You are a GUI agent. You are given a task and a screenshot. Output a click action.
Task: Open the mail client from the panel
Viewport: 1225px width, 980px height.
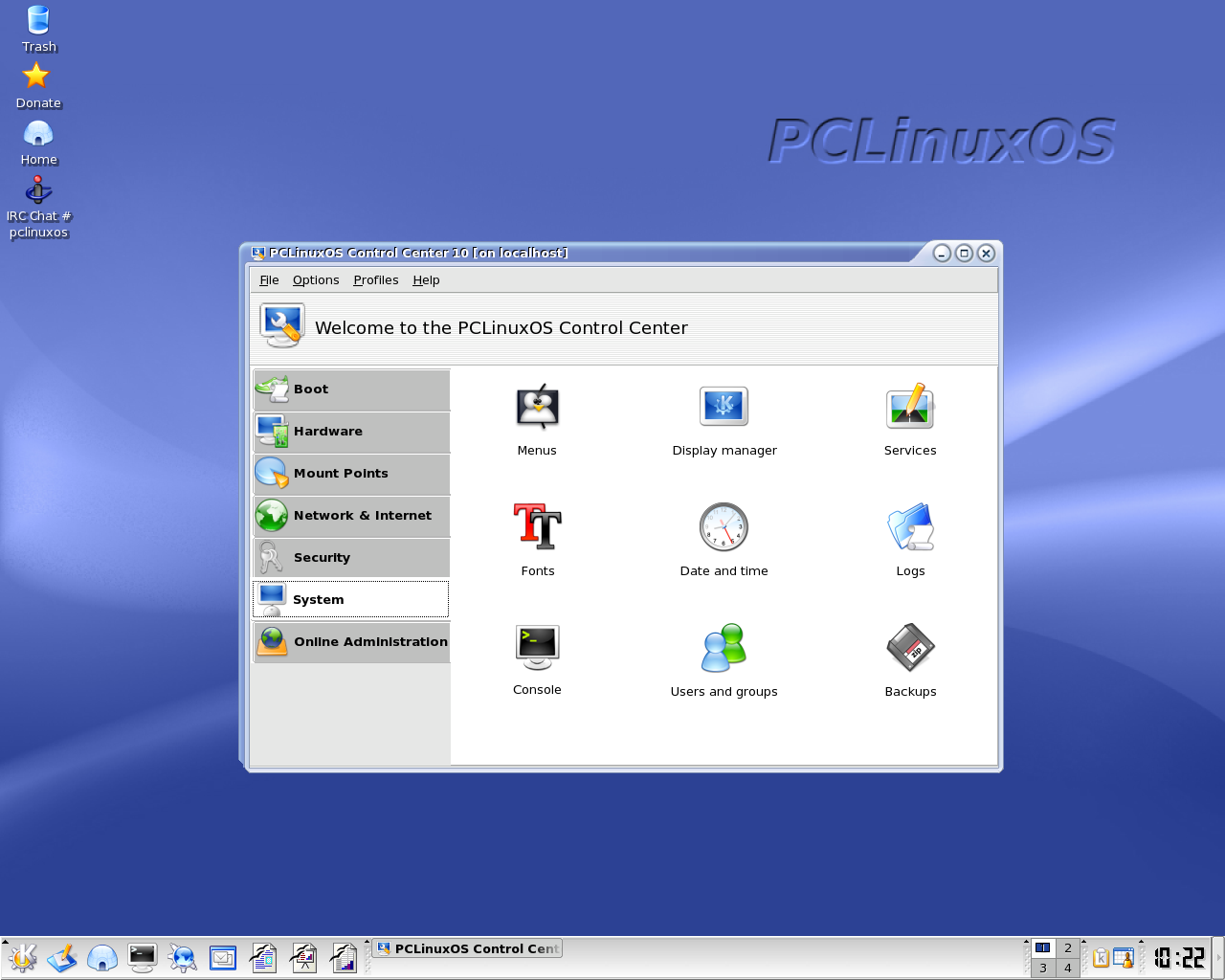223,958
